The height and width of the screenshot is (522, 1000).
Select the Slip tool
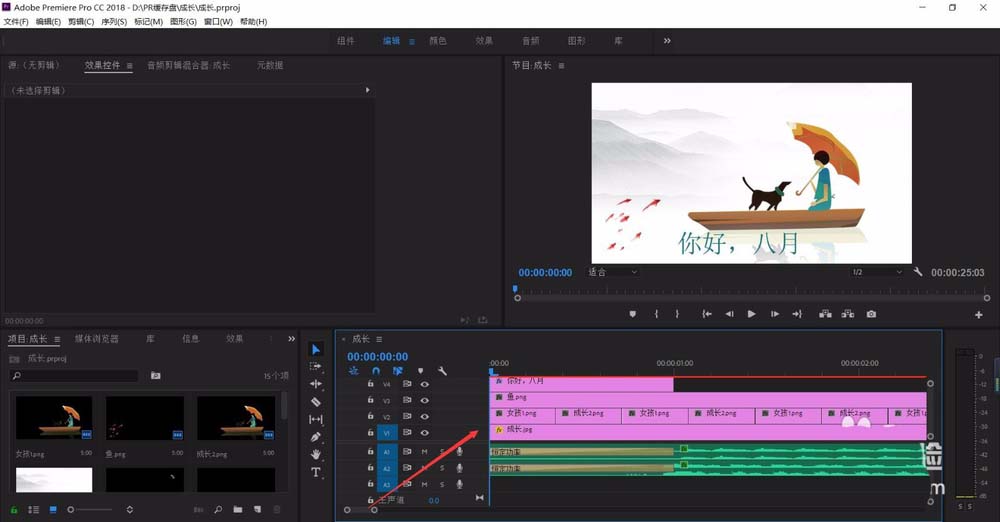tap(316, 419)
